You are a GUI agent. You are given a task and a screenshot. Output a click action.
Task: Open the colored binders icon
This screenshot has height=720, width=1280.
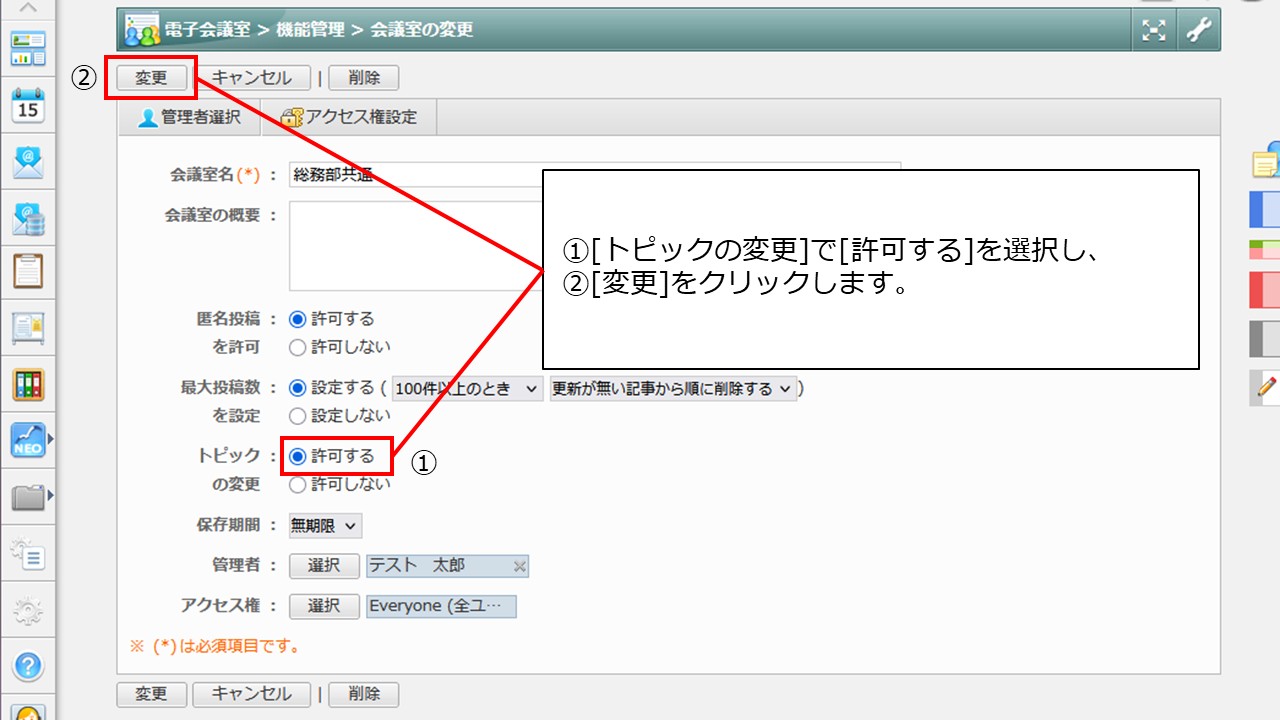coord(28,384)
